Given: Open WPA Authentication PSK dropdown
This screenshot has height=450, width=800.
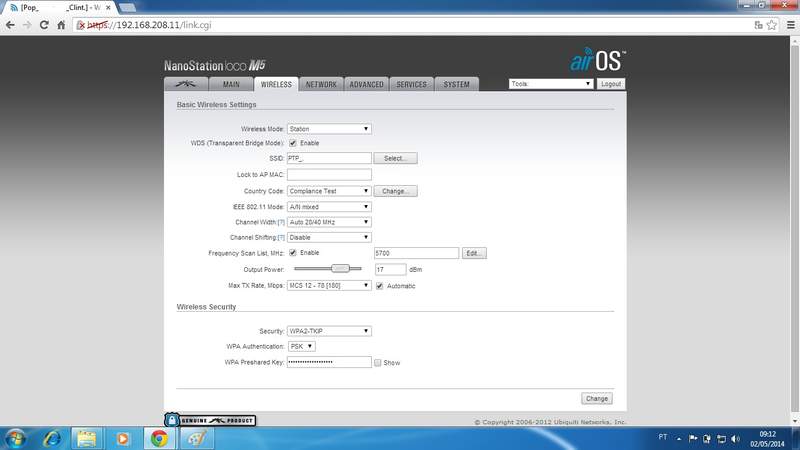Looking at the screenshot, I should 302,346.
